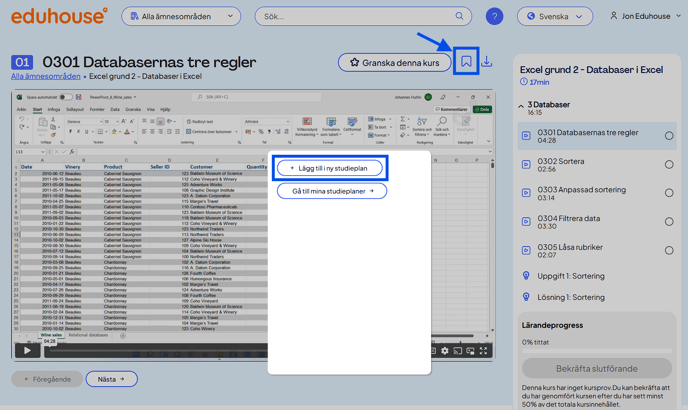Enter fullscreen mode in video player
Viewport: 688px width, 410px height.
[x=483, y=351]
